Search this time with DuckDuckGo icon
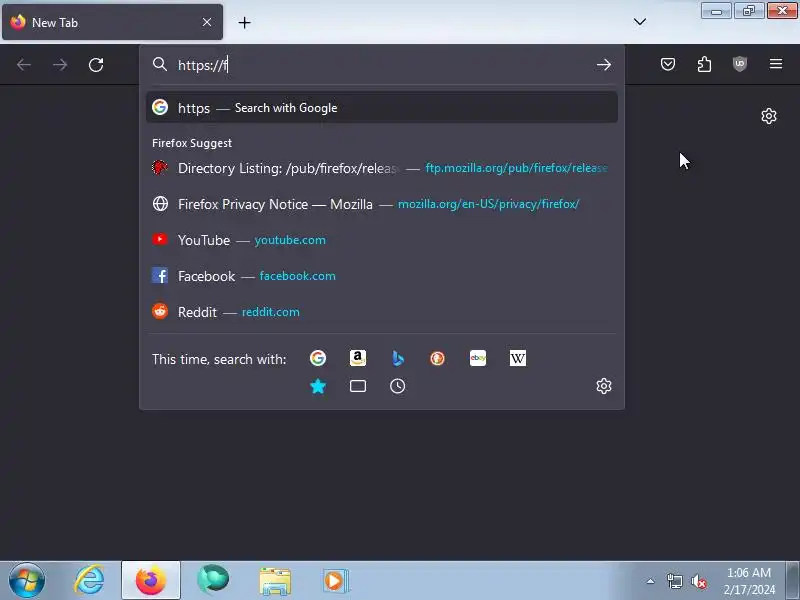 click(437, 358)
